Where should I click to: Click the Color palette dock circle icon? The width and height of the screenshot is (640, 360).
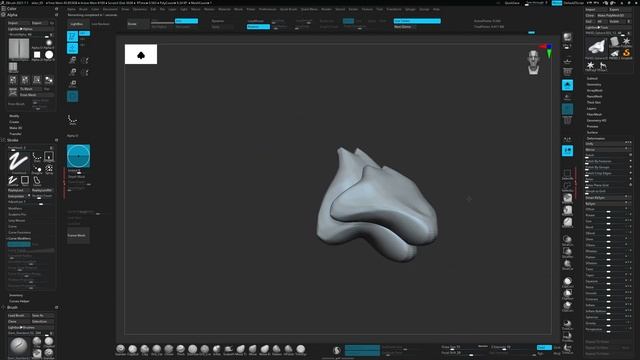56,9
